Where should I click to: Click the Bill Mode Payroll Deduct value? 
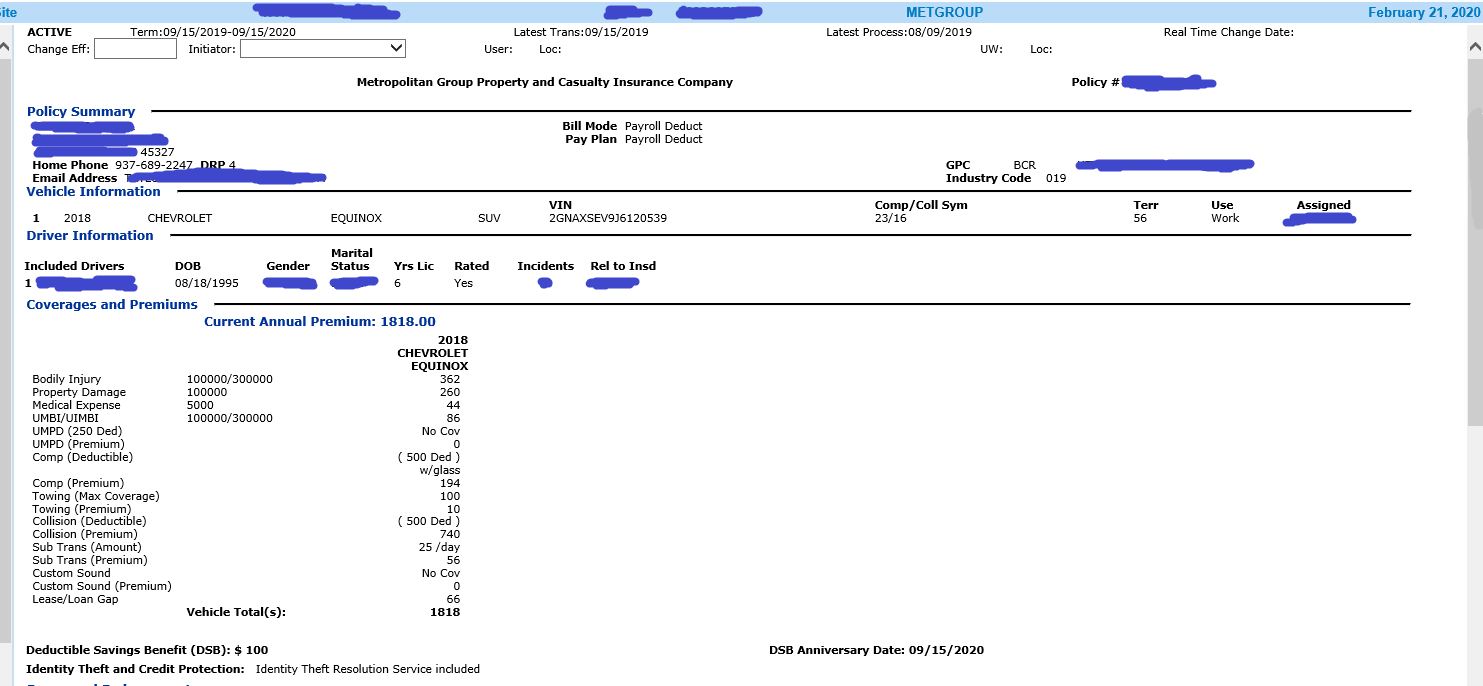click(664, 126)
